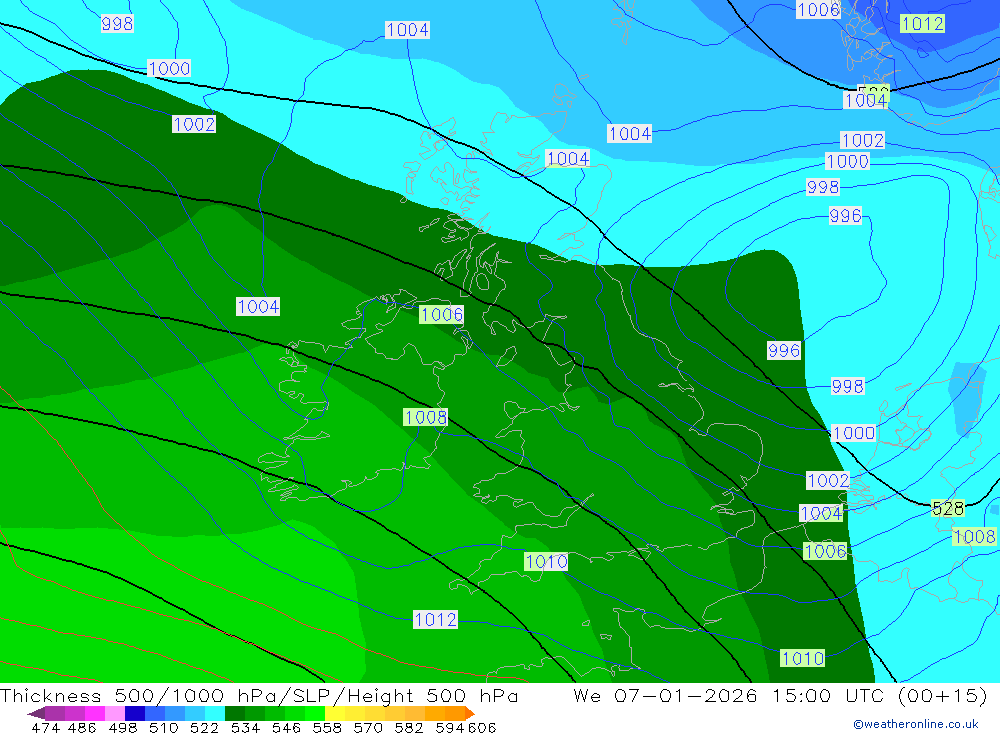This screenshot has height=733, width=1000.
Task: Click the 1008 label at the right edge
Action: [x=974, y=537]
